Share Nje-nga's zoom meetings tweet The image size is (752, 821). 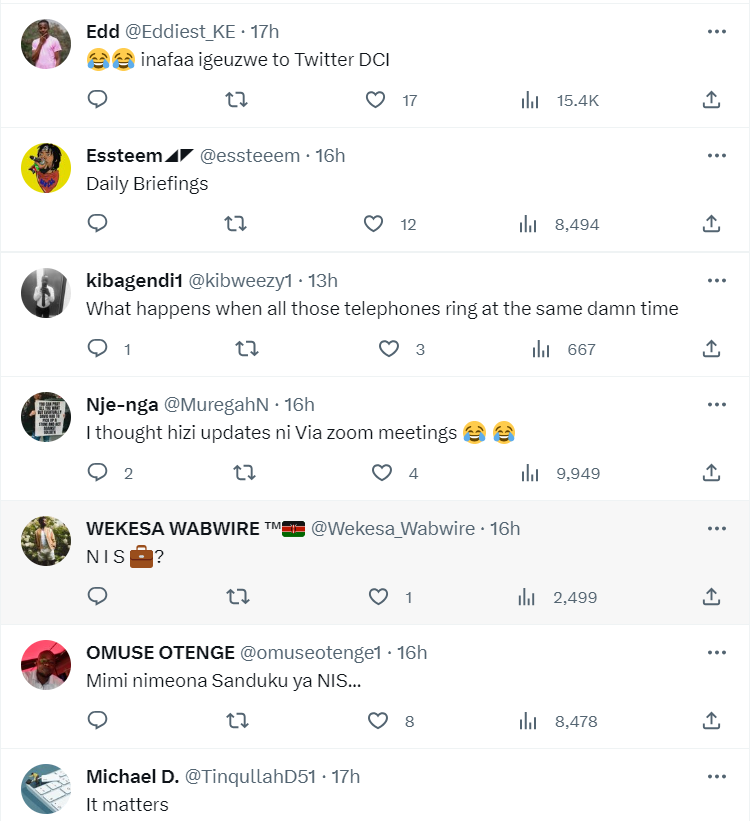(x=711, y=473)
